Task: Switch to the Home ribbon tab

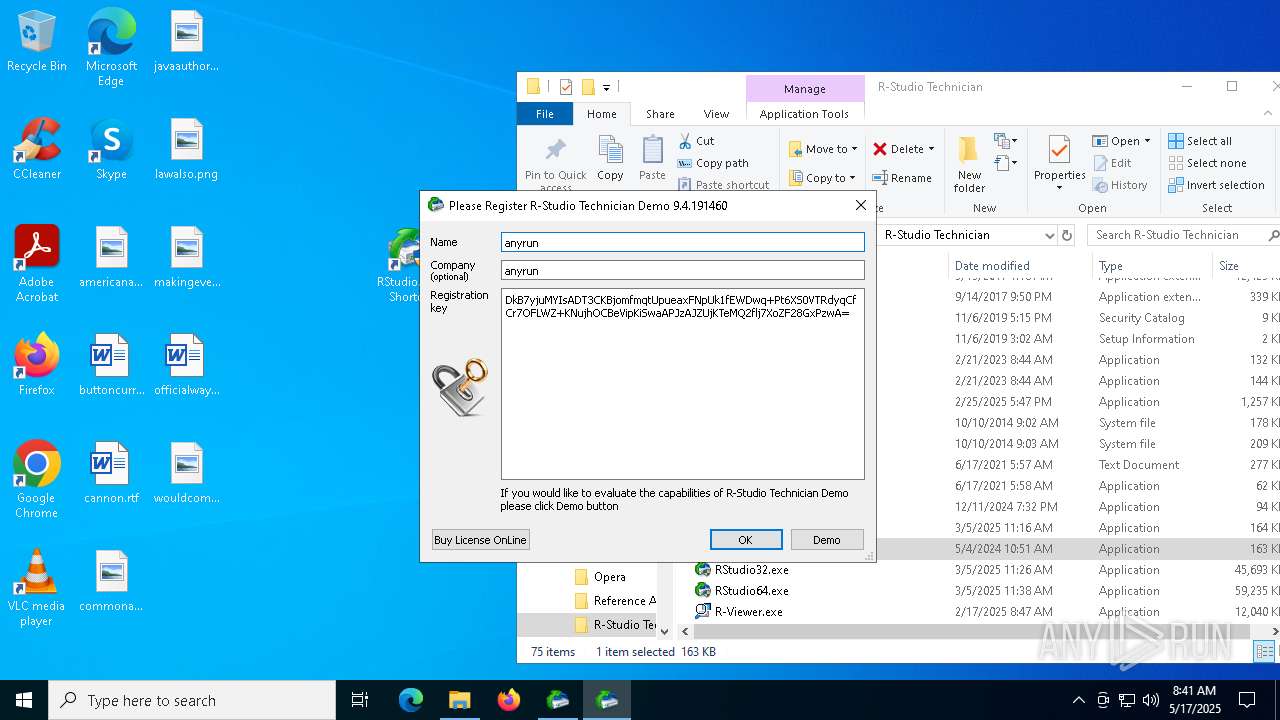Action: tap(602, 114)
